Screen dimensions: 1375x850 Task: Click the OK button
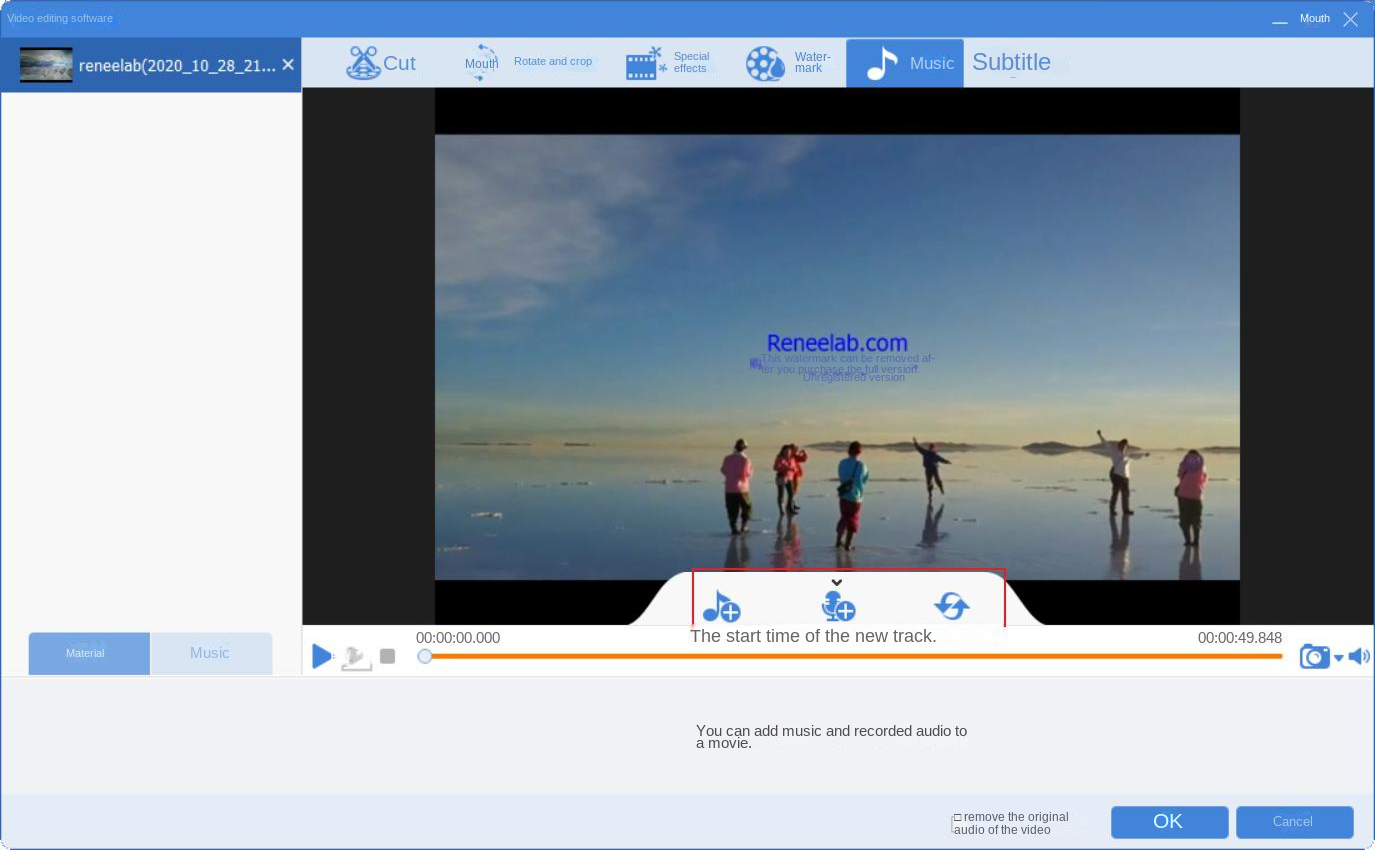pos(1168,822)
